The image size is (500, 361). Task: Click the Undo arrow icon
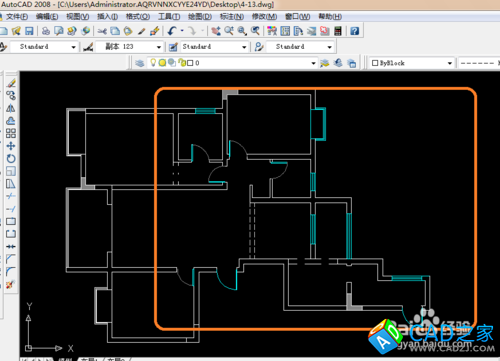[x=172, y=31]
